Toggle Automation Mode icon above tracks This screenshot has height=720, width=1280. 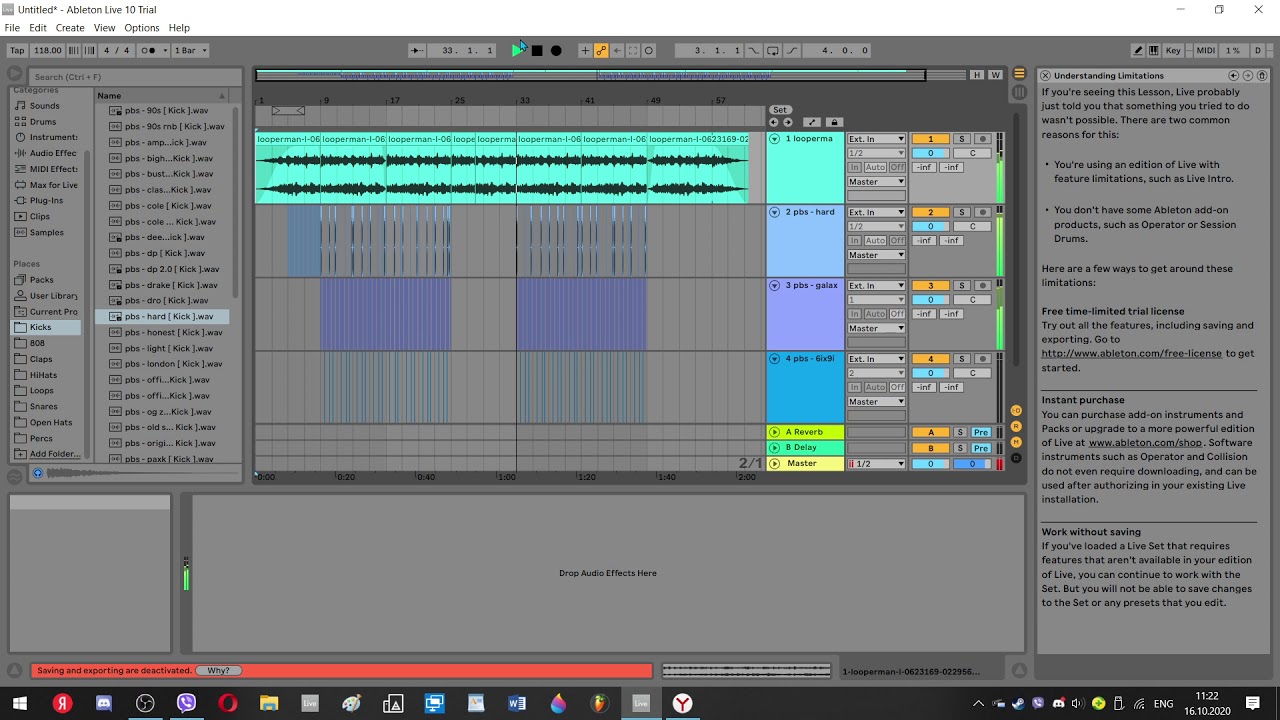tap(812, 122)
